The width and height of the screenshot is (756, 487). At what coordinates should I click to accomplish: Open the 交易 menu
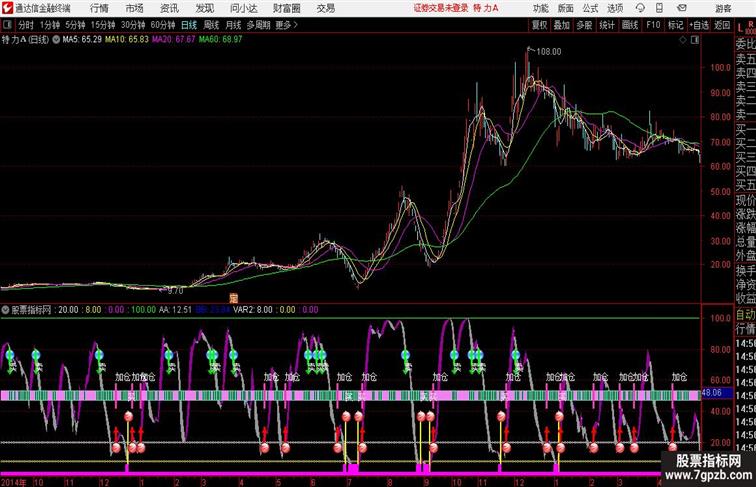(326, 8)
